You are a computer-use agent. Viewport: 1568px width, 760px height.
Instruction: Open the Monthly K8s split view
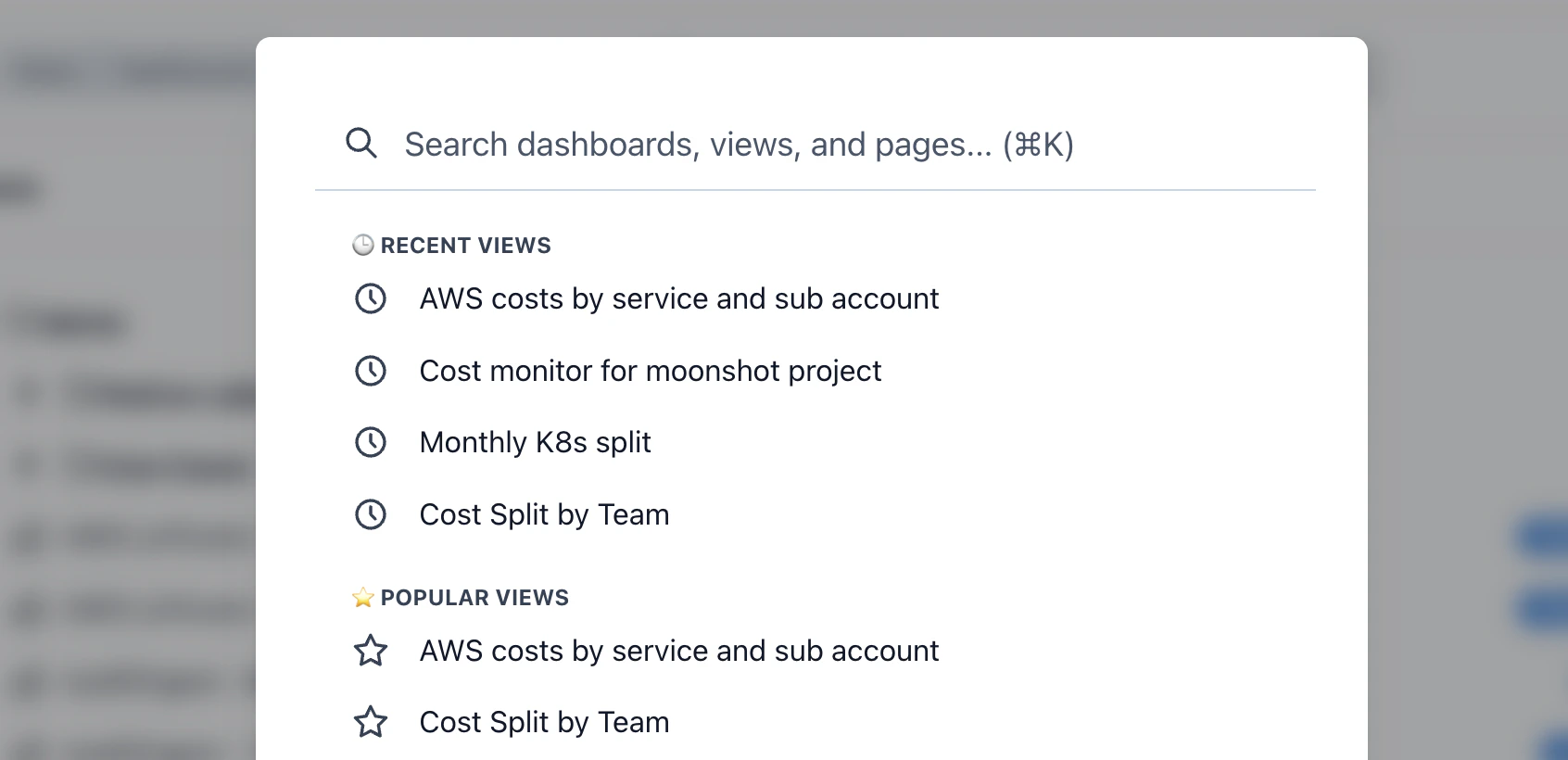[x=536, y=442]
